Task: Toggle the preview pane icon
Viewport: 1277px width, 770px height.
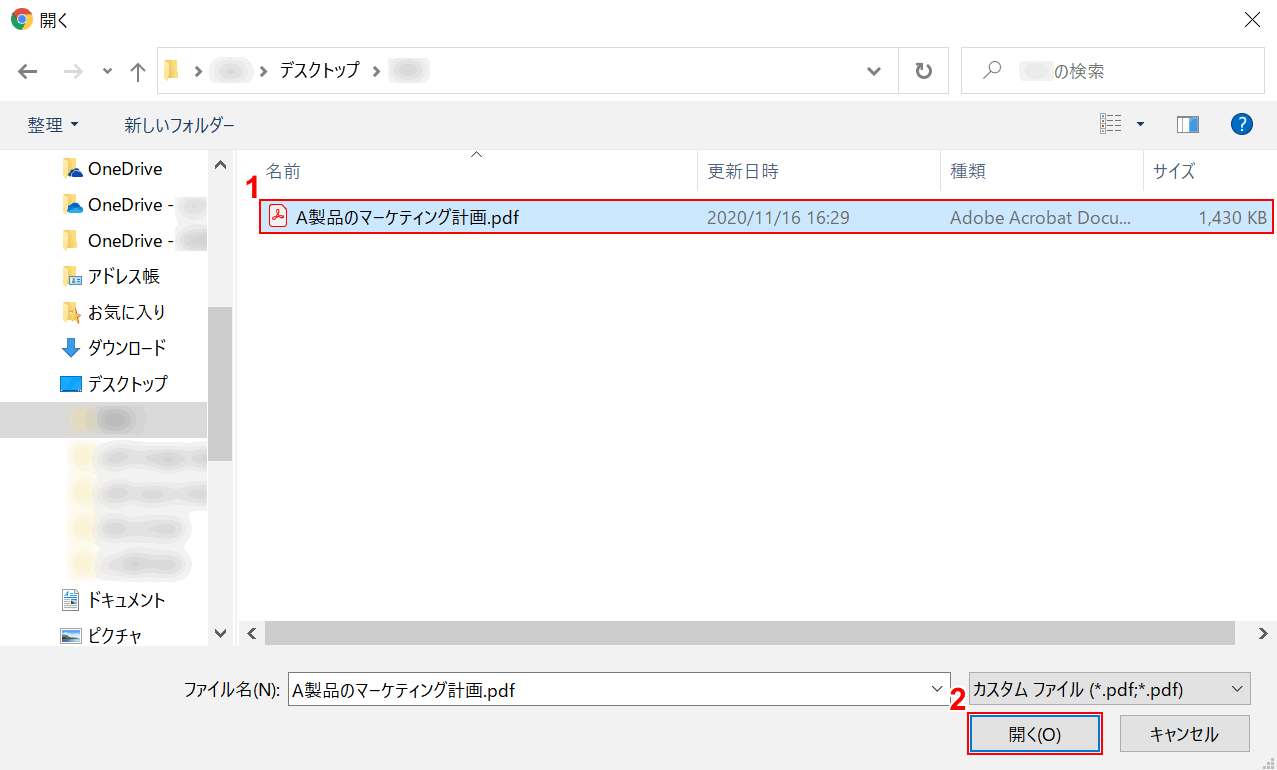Action: (x=1188, y=124)
